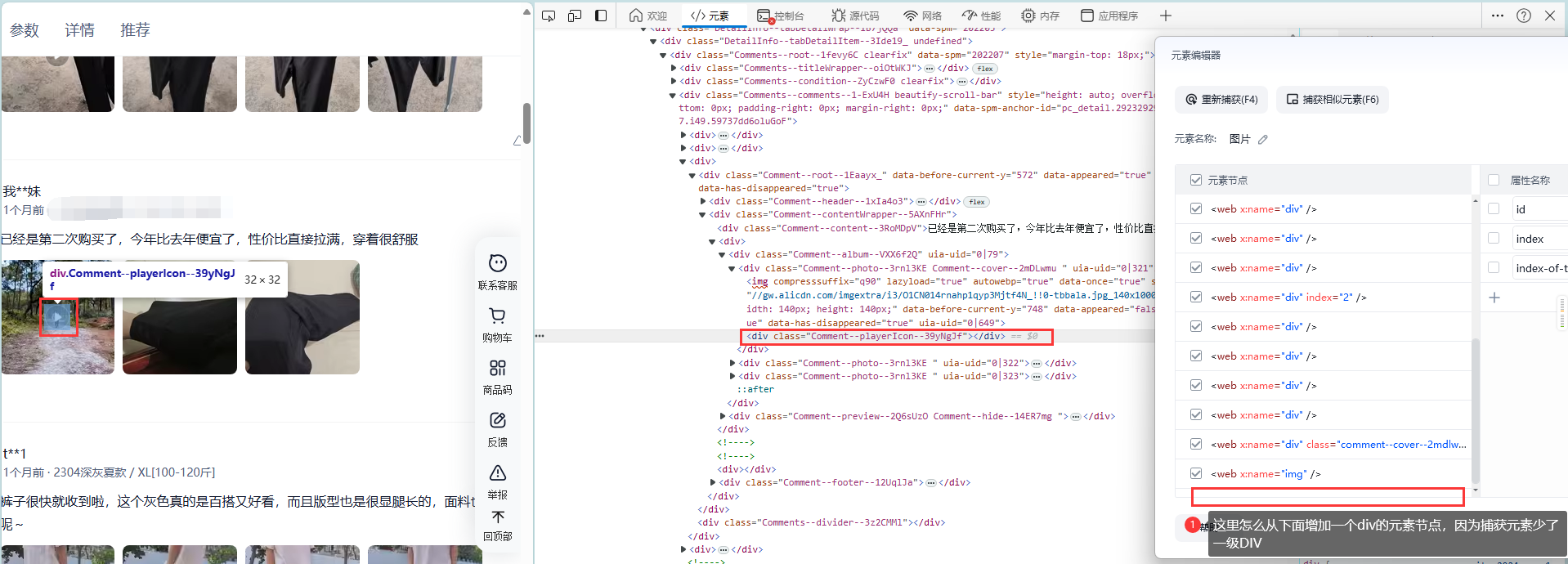Click the 商品码 product code icon
Image resolution: width=1568 pixels, height=564 pixels.
point(497,368)
